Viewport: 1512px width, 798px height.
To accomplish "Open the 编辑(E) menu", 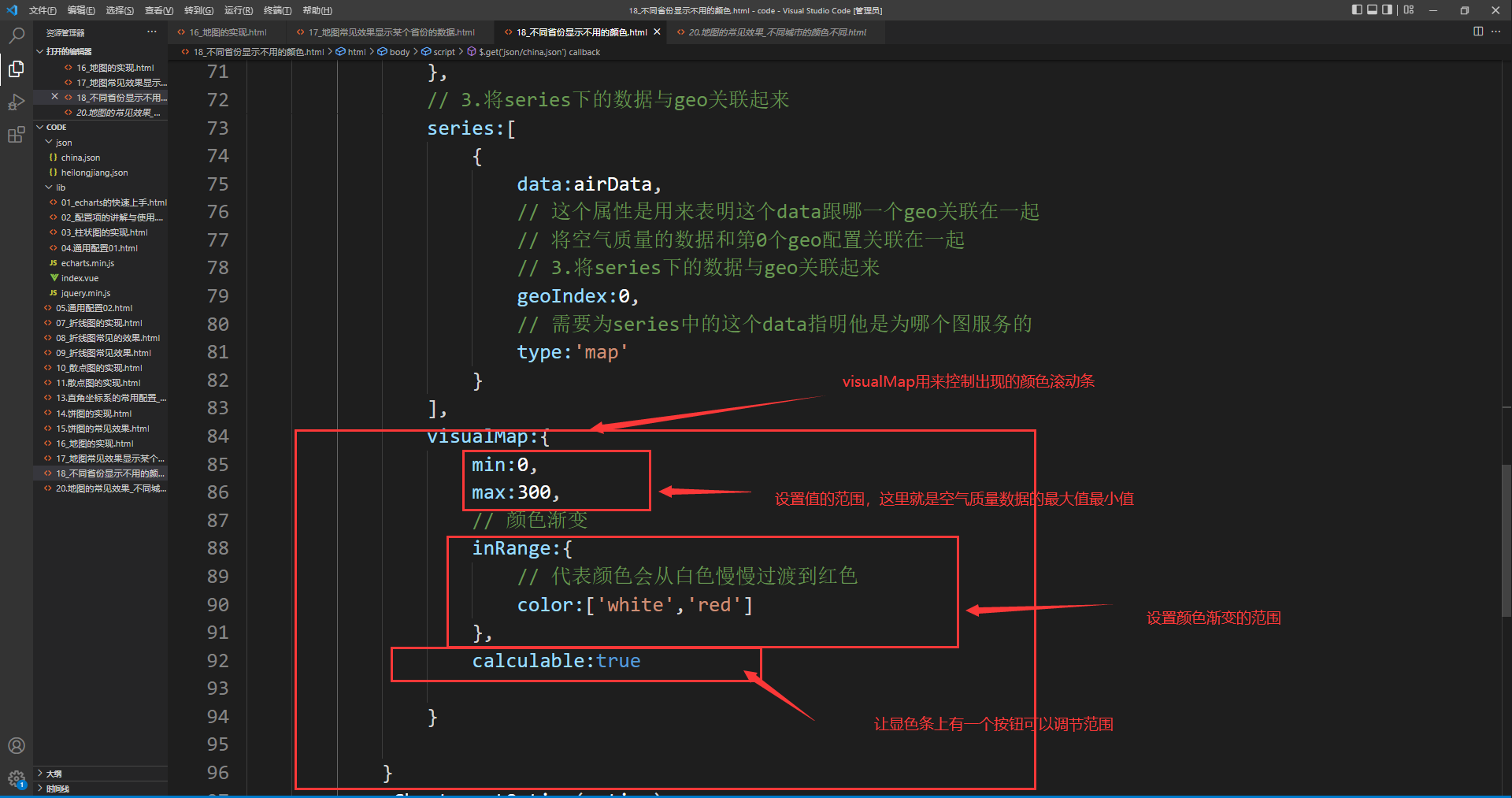I will [x=81, y=10].
